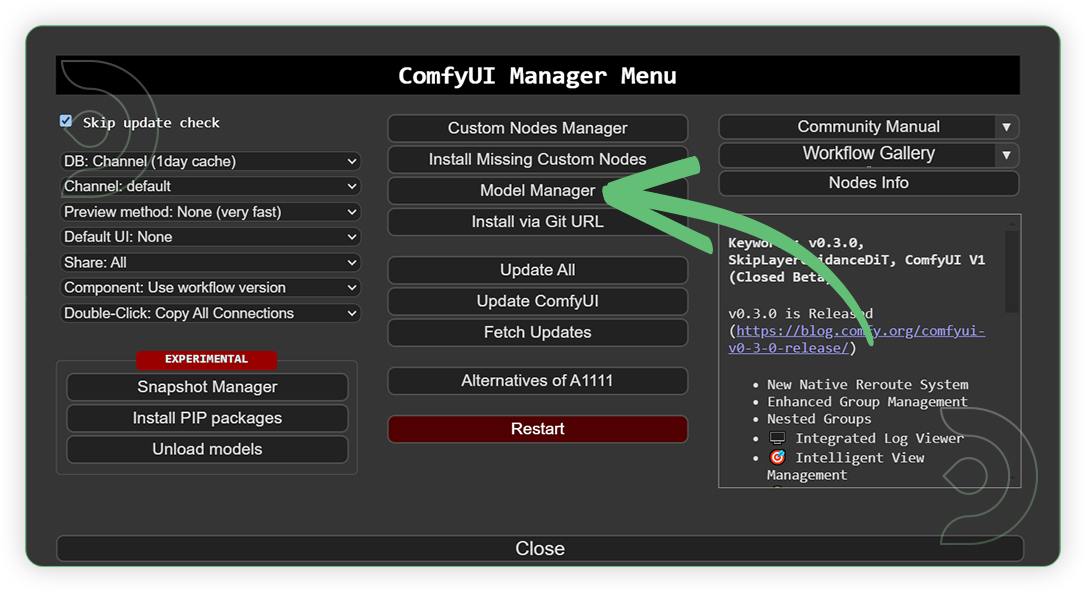Disable the Skip update check checkbox
Viewport: 1086px width, 592px height.
click(x=65, y=120)
